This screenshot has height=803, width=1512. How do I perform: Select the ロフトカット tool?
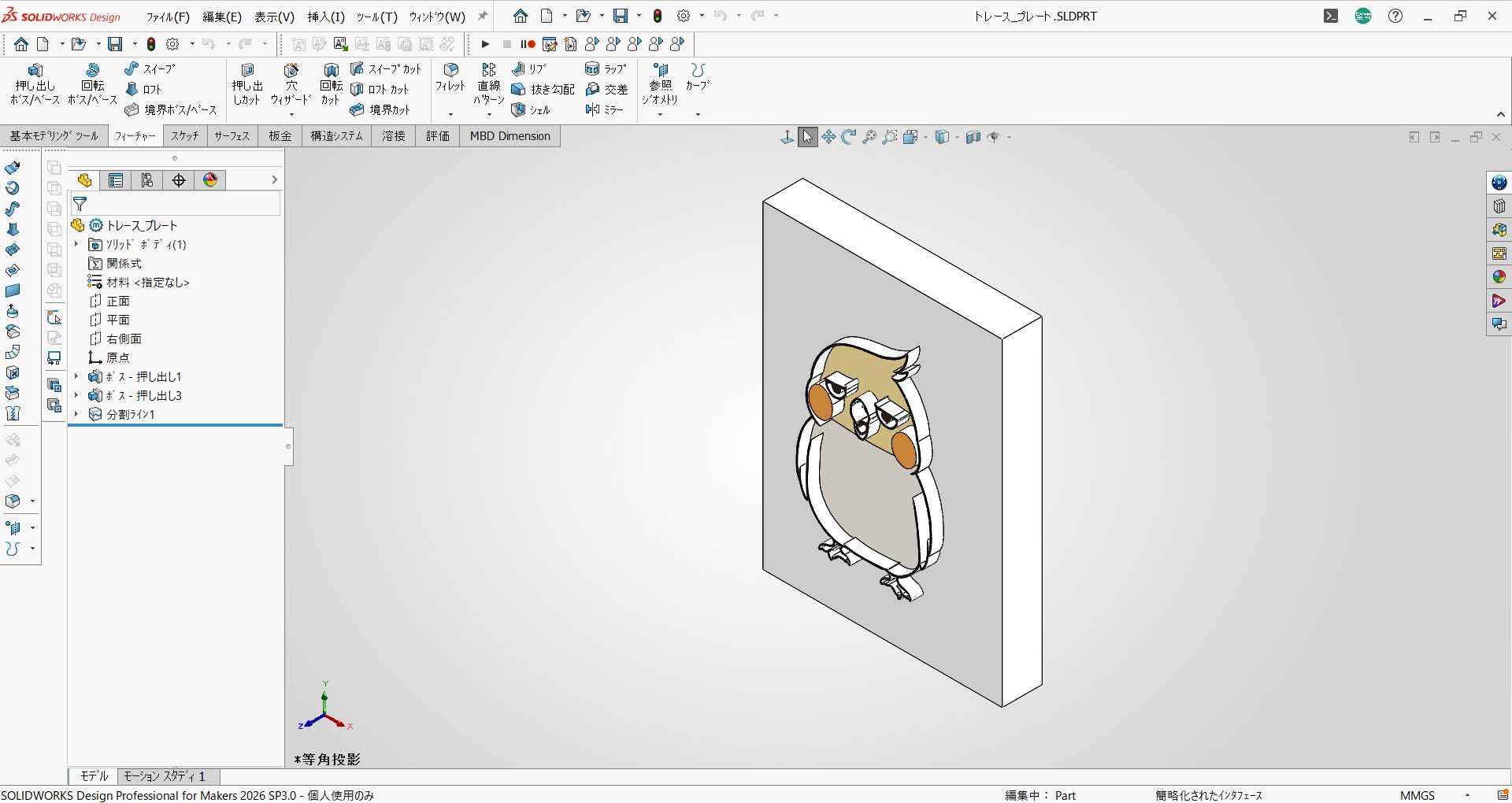pyautogui.click(x=380, y=90)
